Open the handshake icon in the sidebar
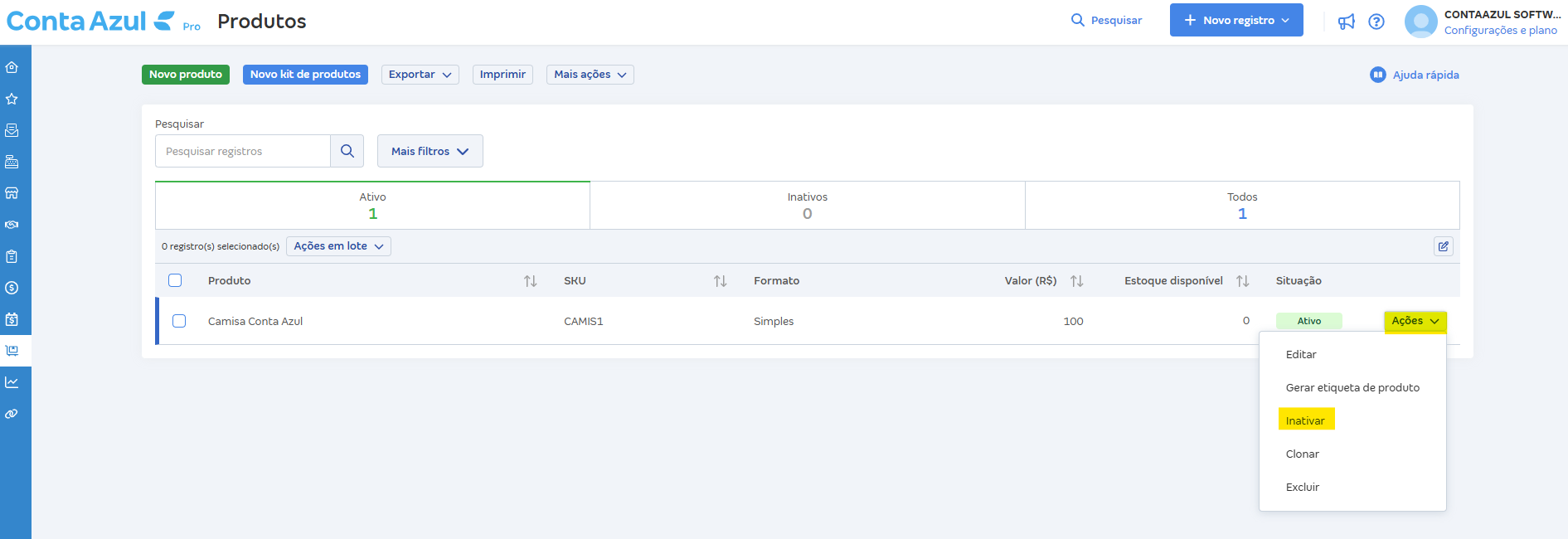This screenshot has width=1568, height=539. pos(12,225)
